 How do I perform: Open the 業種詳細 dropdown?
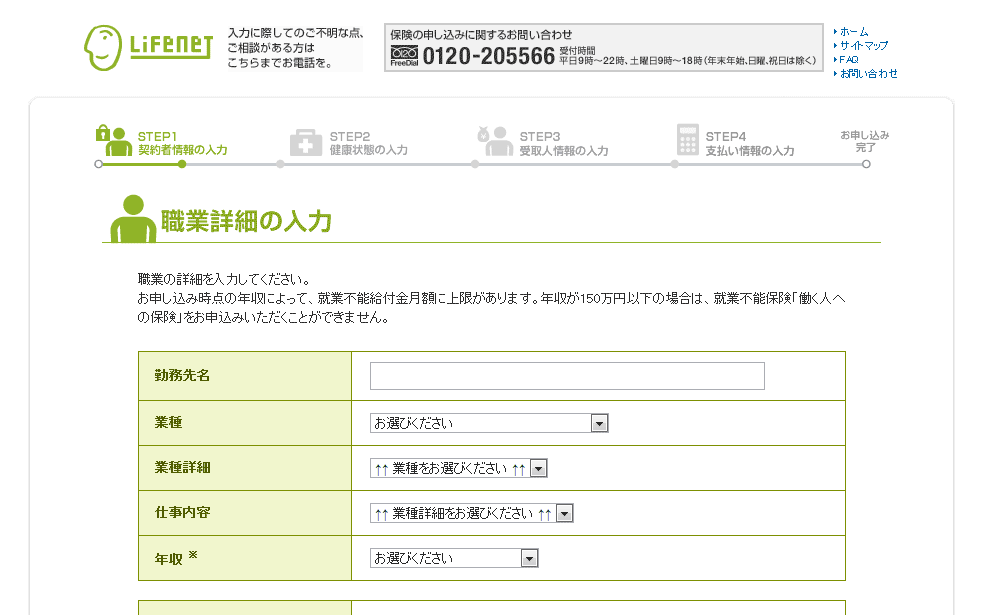pos(459,468)
